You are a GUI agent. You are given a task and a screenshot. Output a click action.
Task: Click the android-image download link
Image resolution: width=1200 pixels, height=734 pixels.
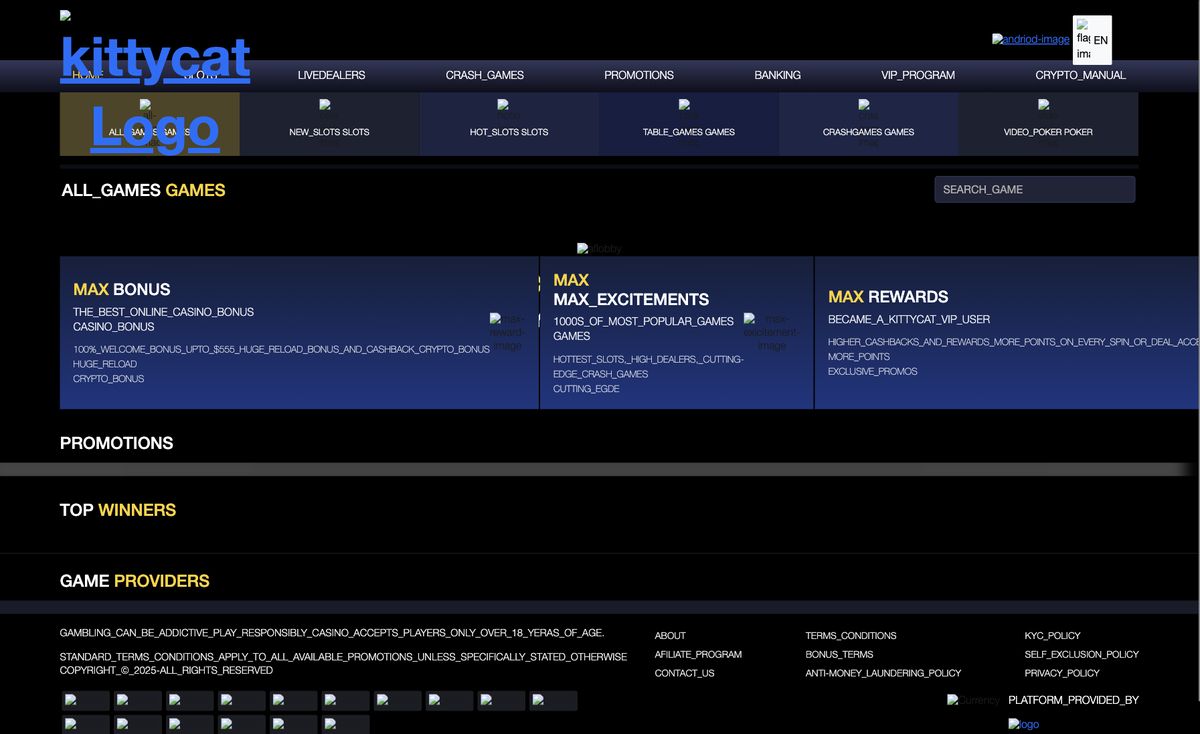(1031, 39)
